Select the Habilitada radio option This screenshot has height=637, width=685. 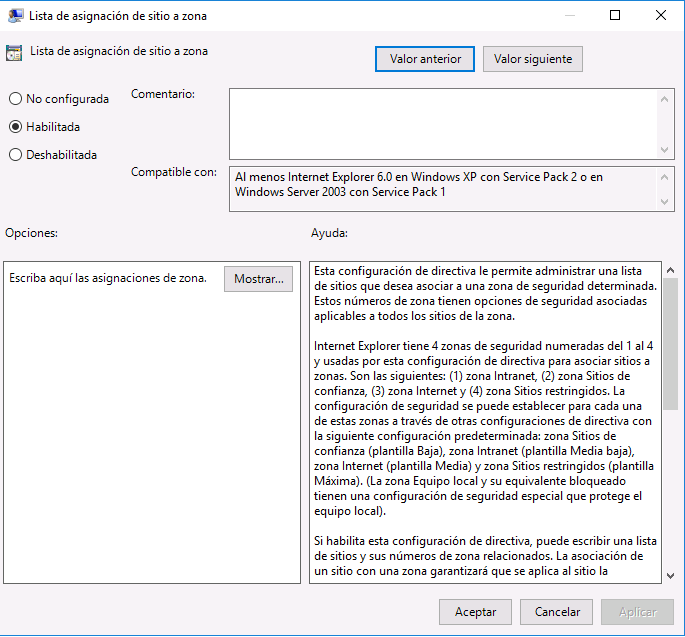coord(15,127)
